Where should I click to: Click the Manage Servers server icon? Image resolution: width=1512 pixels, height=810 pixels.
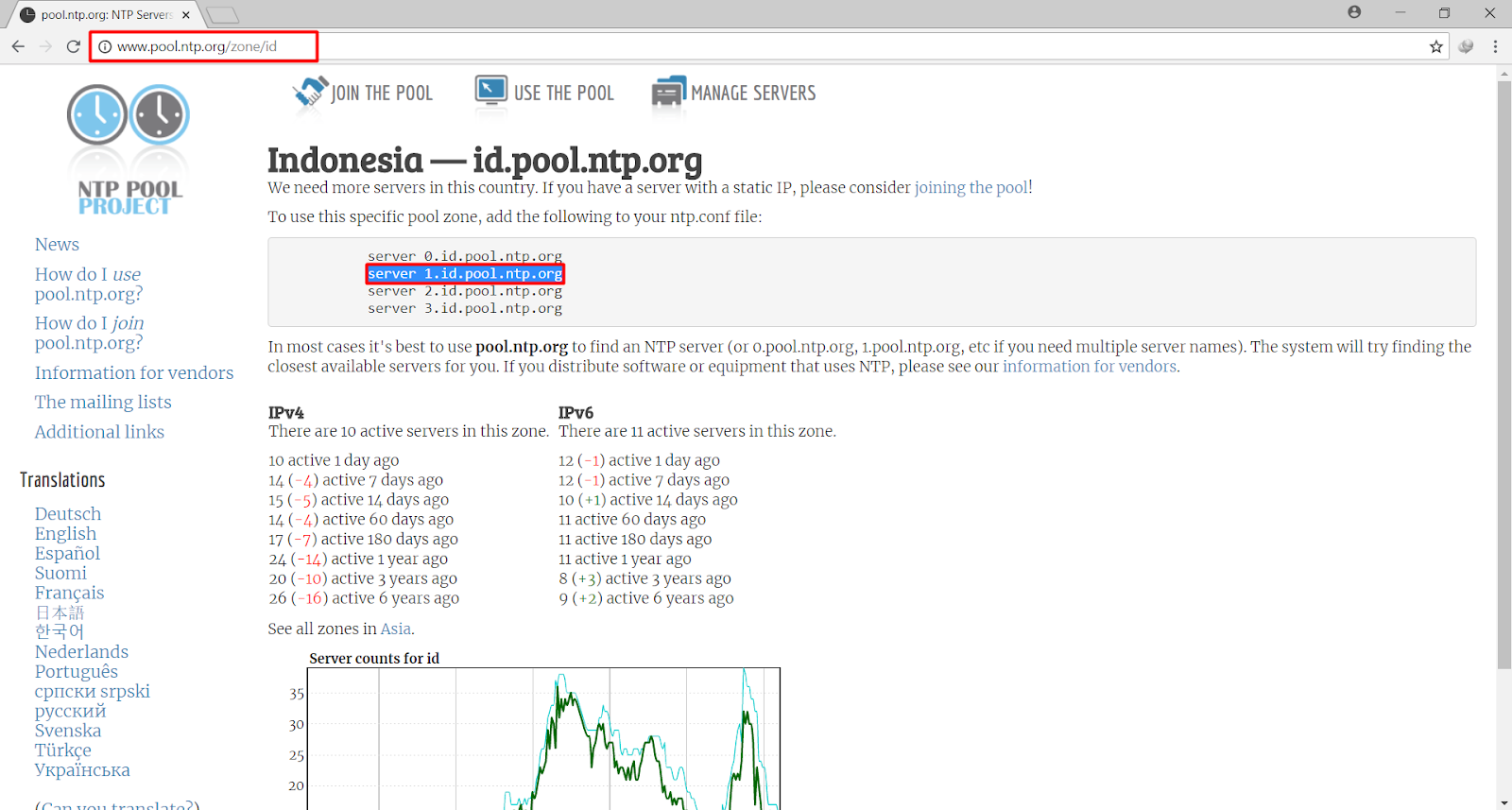[x=669, y=93]
